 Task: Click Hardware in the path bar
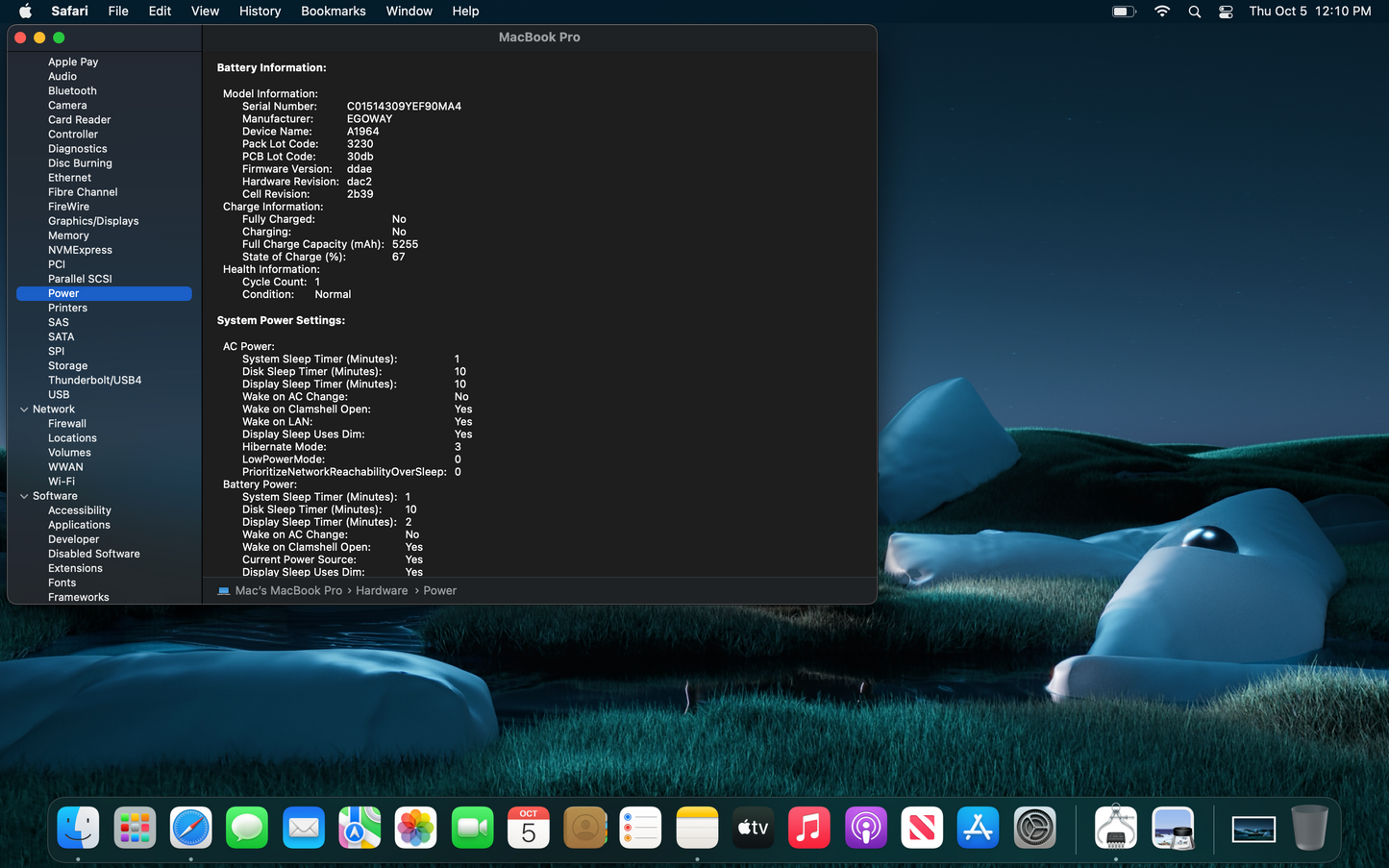click(382, 591)
